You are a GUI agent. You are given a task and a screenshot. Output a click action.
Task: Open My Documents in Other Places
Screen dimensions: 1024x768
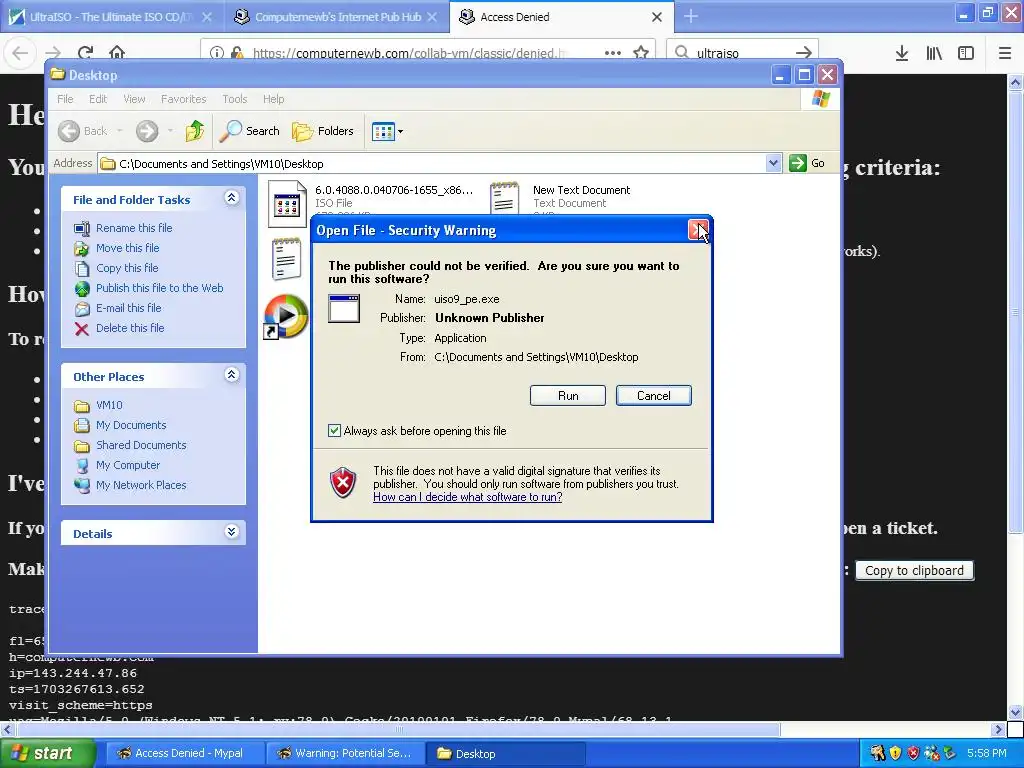[131, 425]
